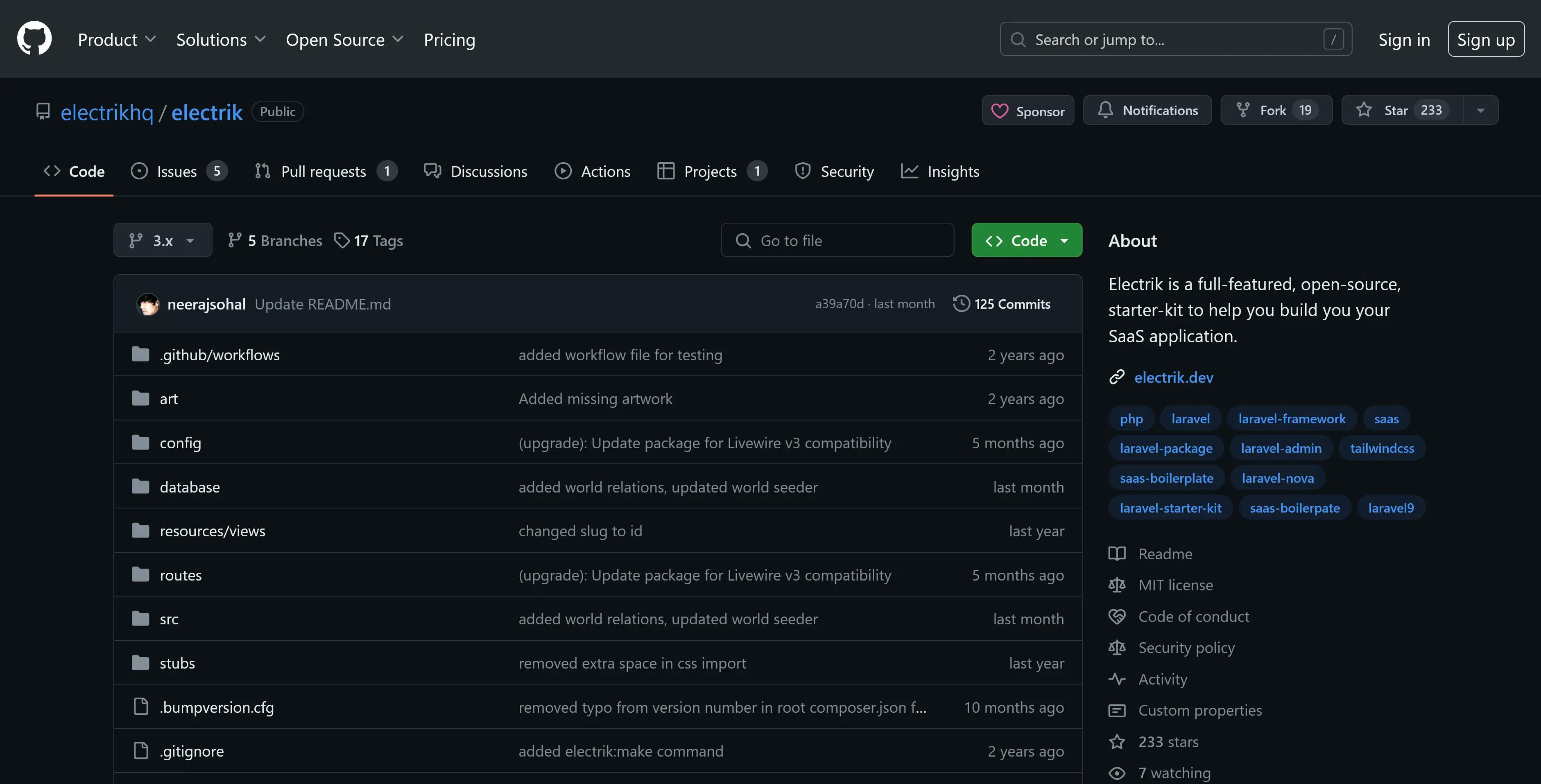Image resolution: width=1541 pixels, height=784 pixels.
Task: Click the php topic tag
Action: coord(1131,418)
